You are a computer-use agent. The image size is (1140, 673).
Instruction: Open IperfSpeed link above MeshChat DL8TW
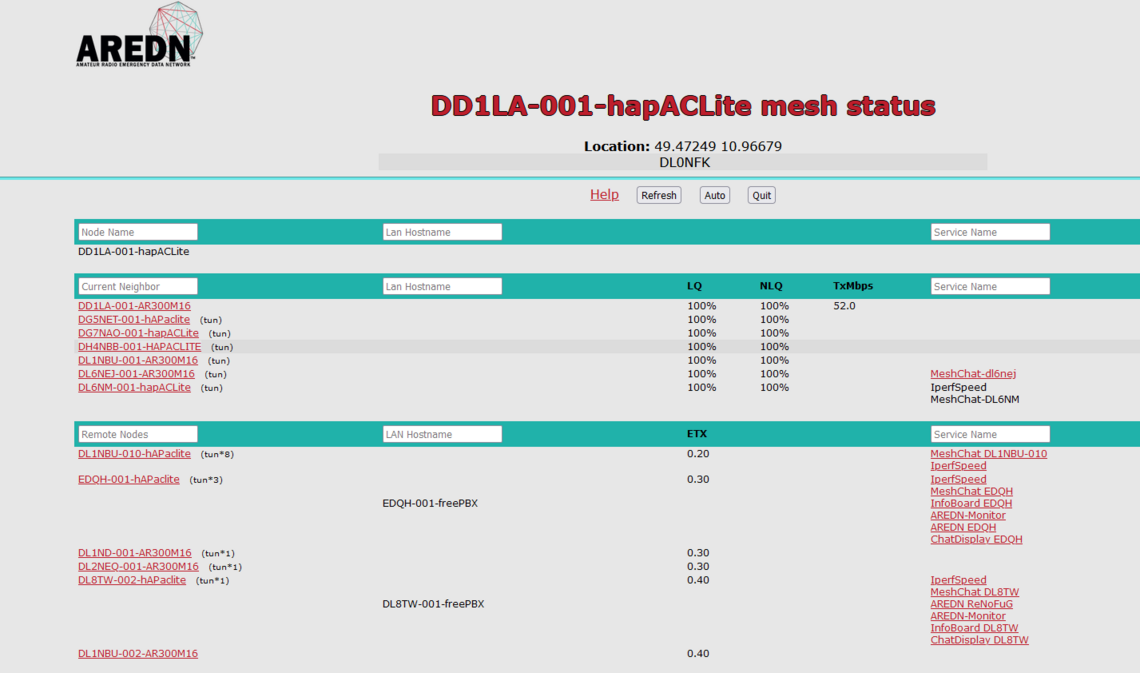pos(958,581)
